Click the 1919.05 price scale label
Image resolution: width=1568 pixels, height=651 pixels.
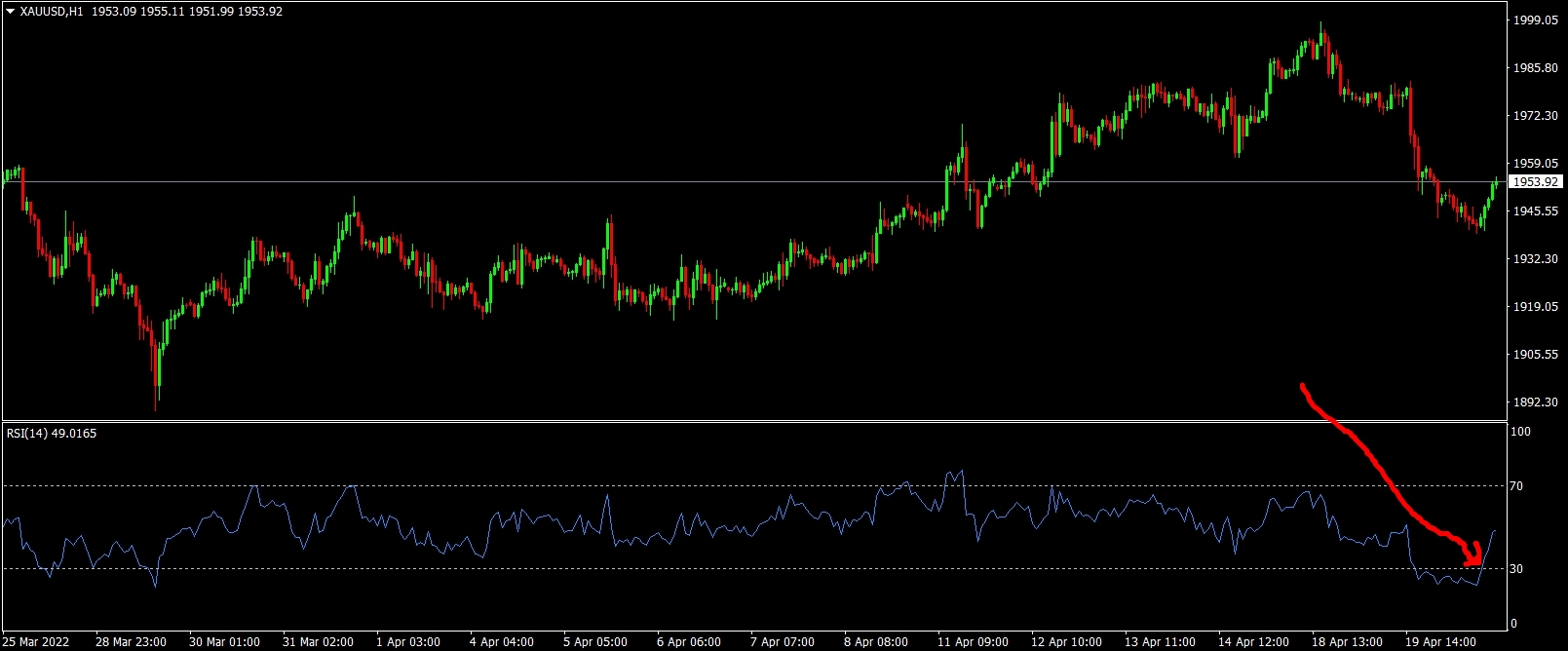pyautogui.click(x=1535, y=307)
